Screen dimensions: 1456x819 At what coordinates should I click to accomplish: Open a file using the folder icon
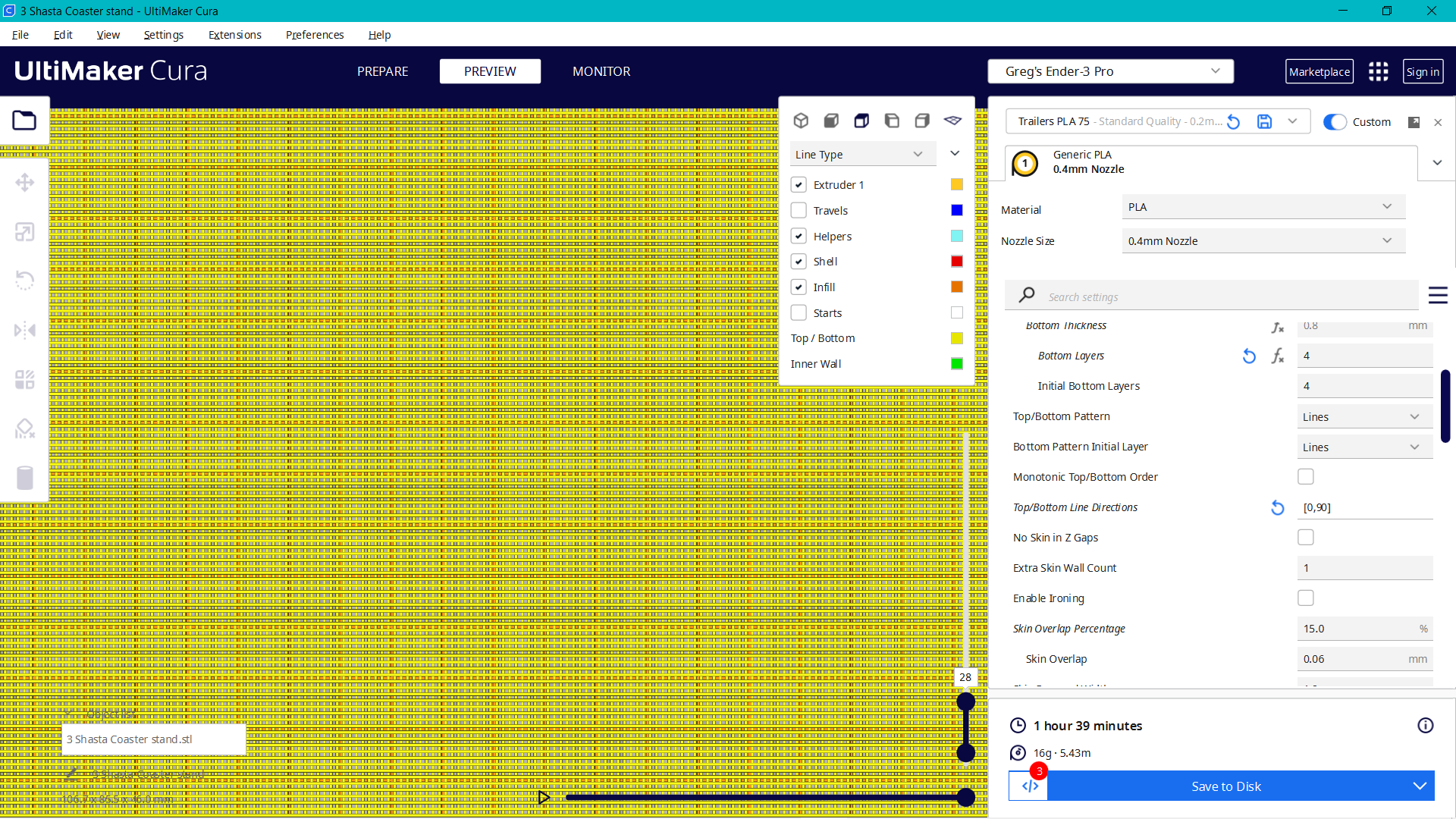click(x=24, y=121)
